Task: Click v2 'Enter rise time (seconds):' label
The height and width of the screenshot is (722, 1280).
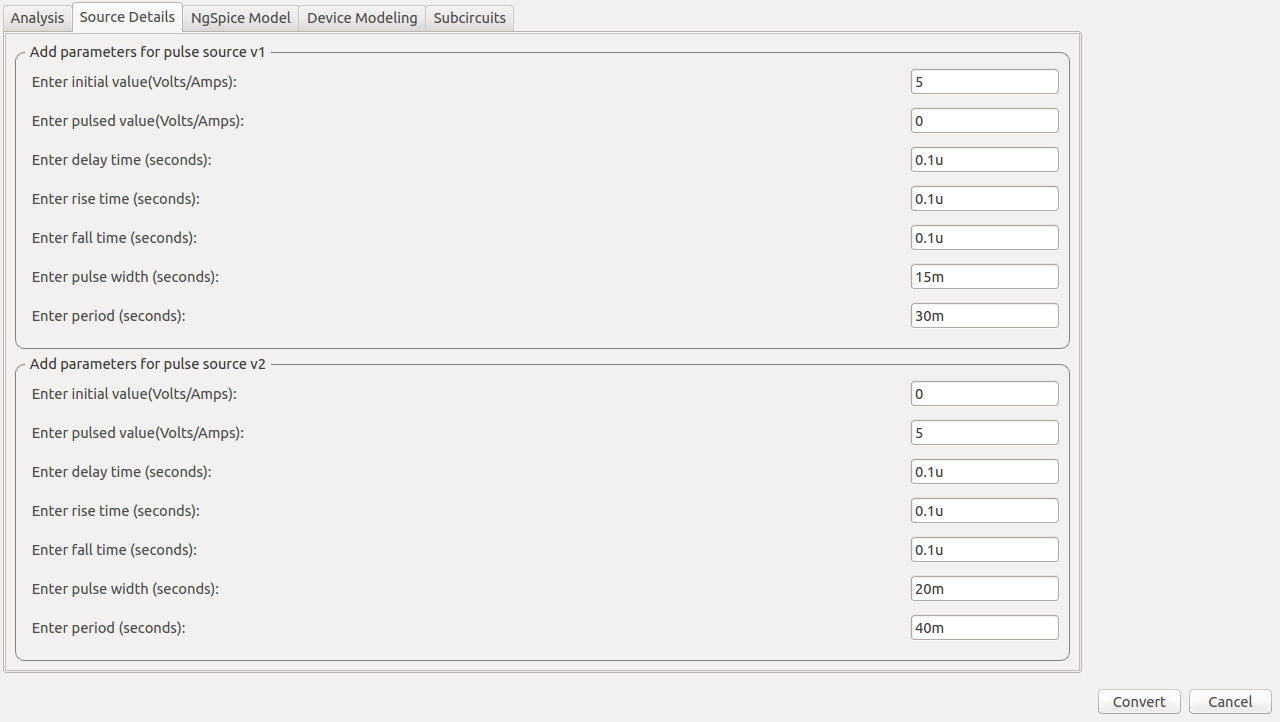Action: (116, 511)
